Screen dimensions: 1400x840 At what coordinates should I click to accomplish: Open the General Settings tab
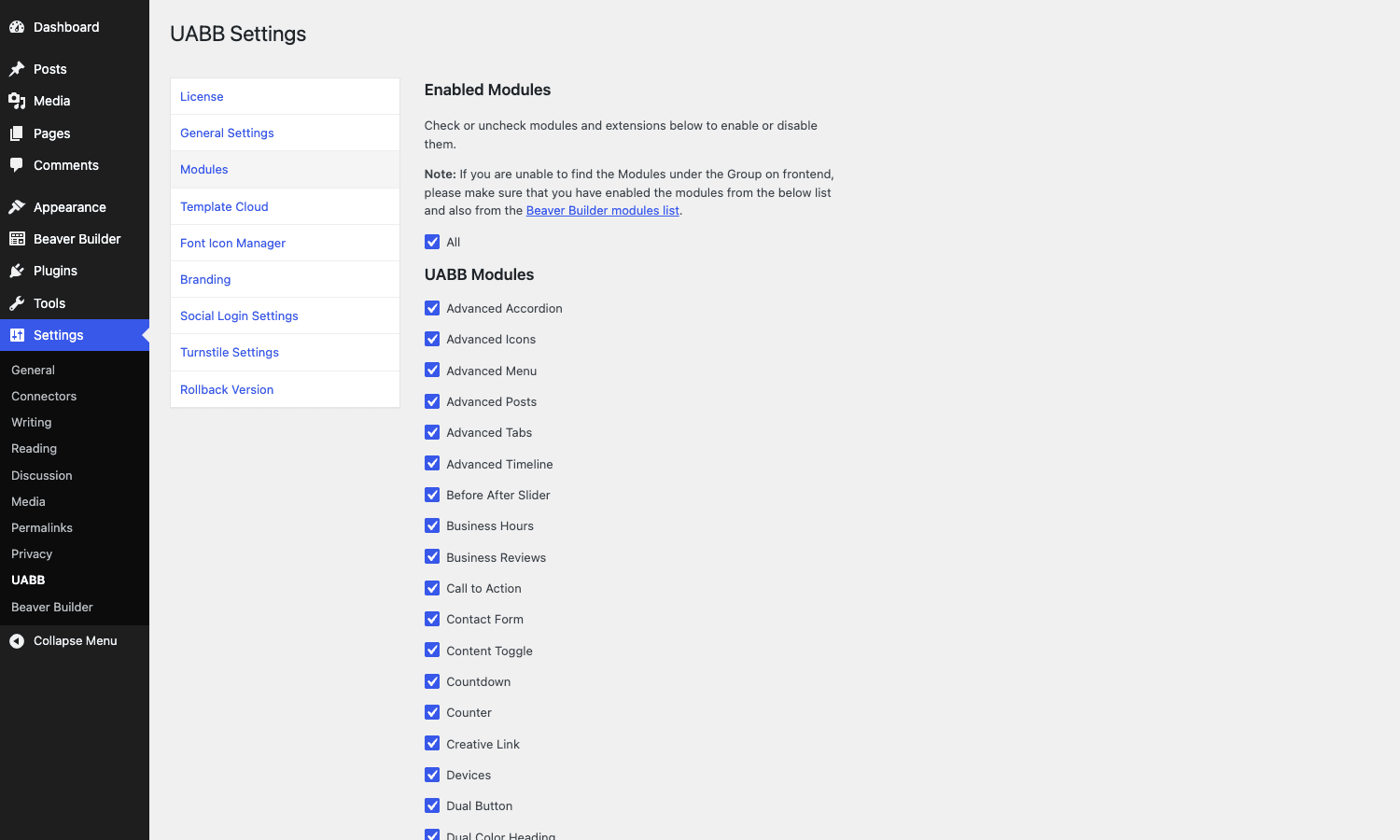[x=285, y=133]
